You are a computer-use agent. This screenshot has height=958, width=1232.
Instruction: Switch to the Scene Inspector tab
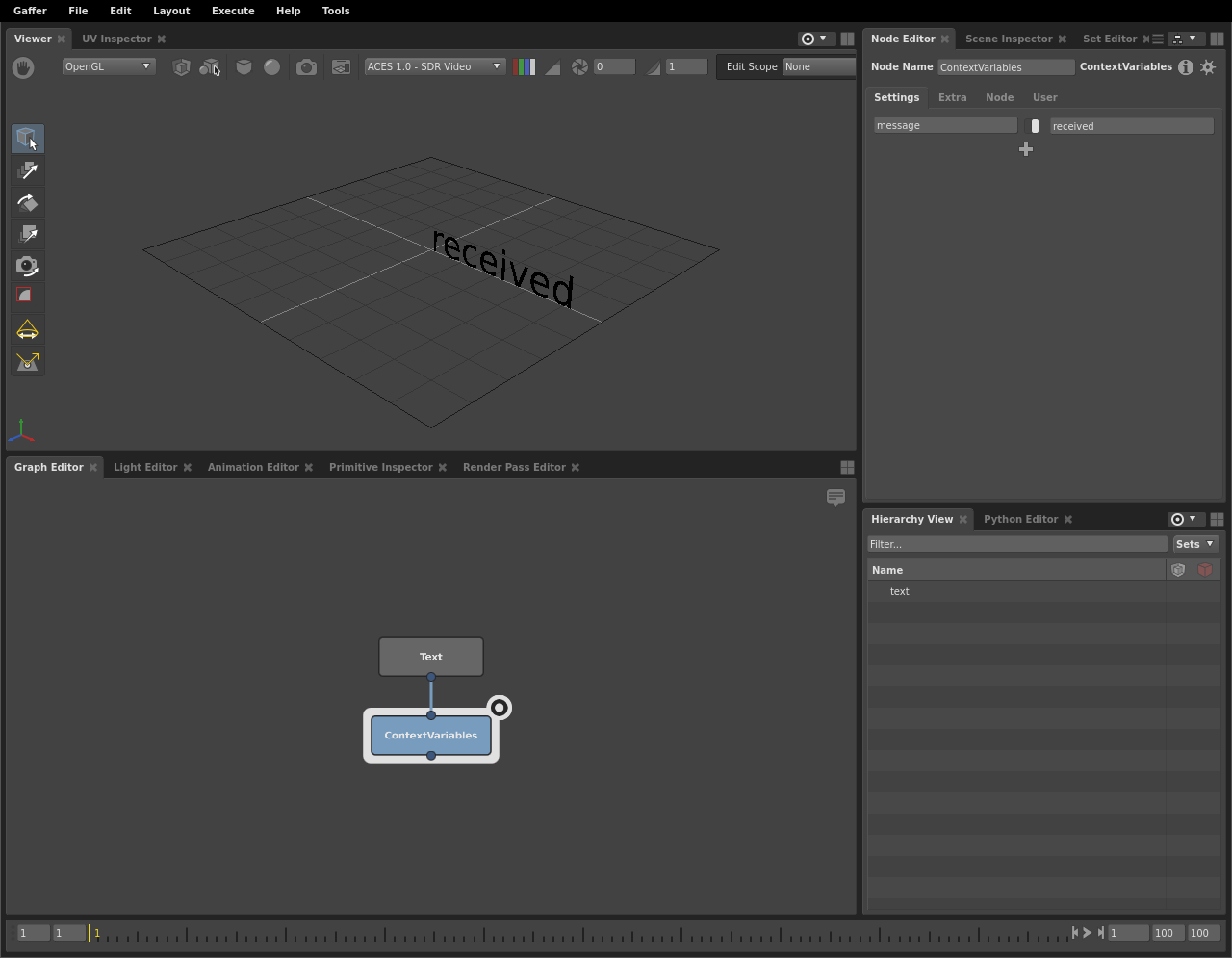pos(1008,39)
